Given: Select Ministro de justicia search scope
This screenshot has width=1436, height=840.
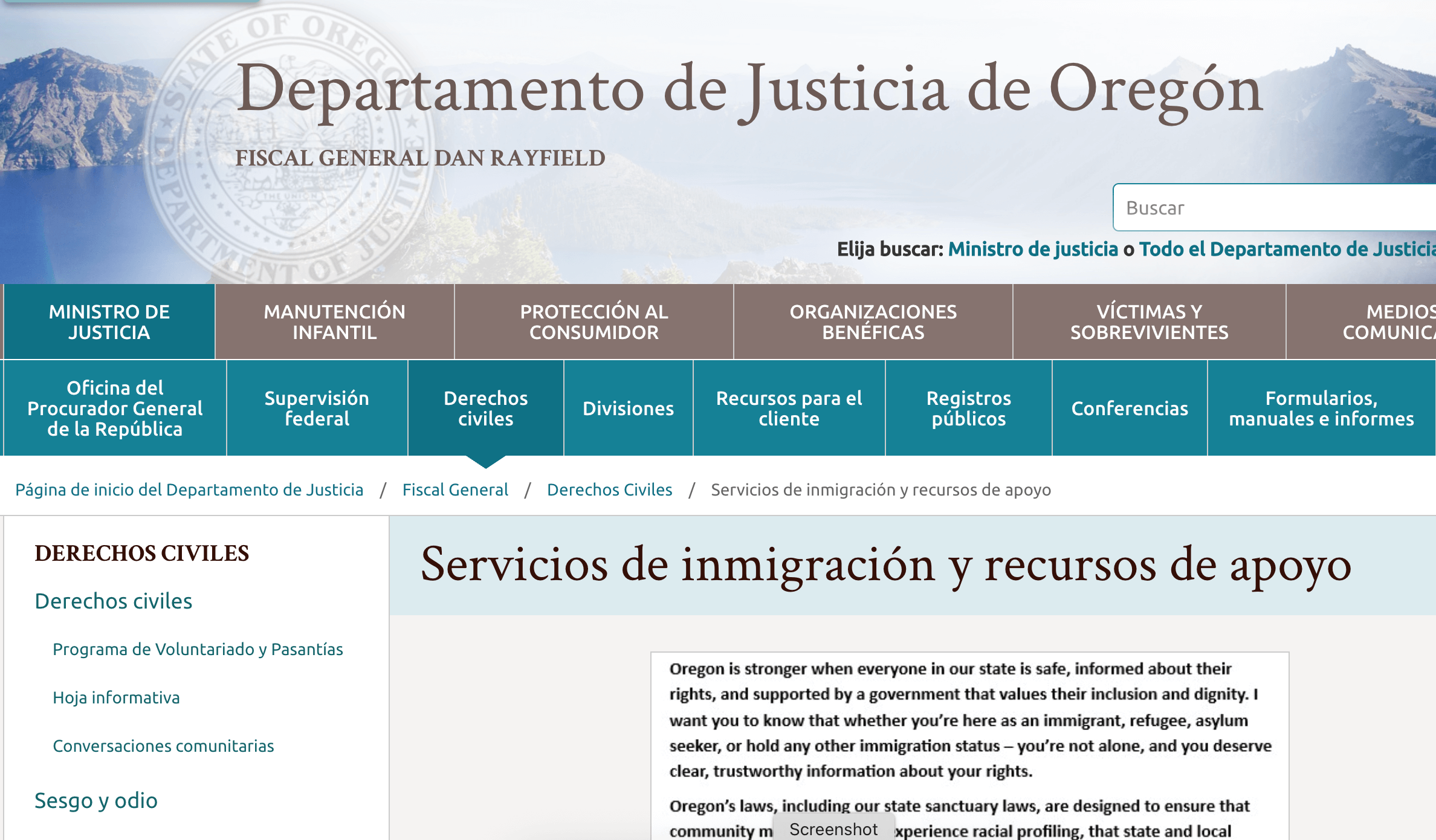Looking at the screenshot, I should pyautogui.click(x=1033, y=249).
